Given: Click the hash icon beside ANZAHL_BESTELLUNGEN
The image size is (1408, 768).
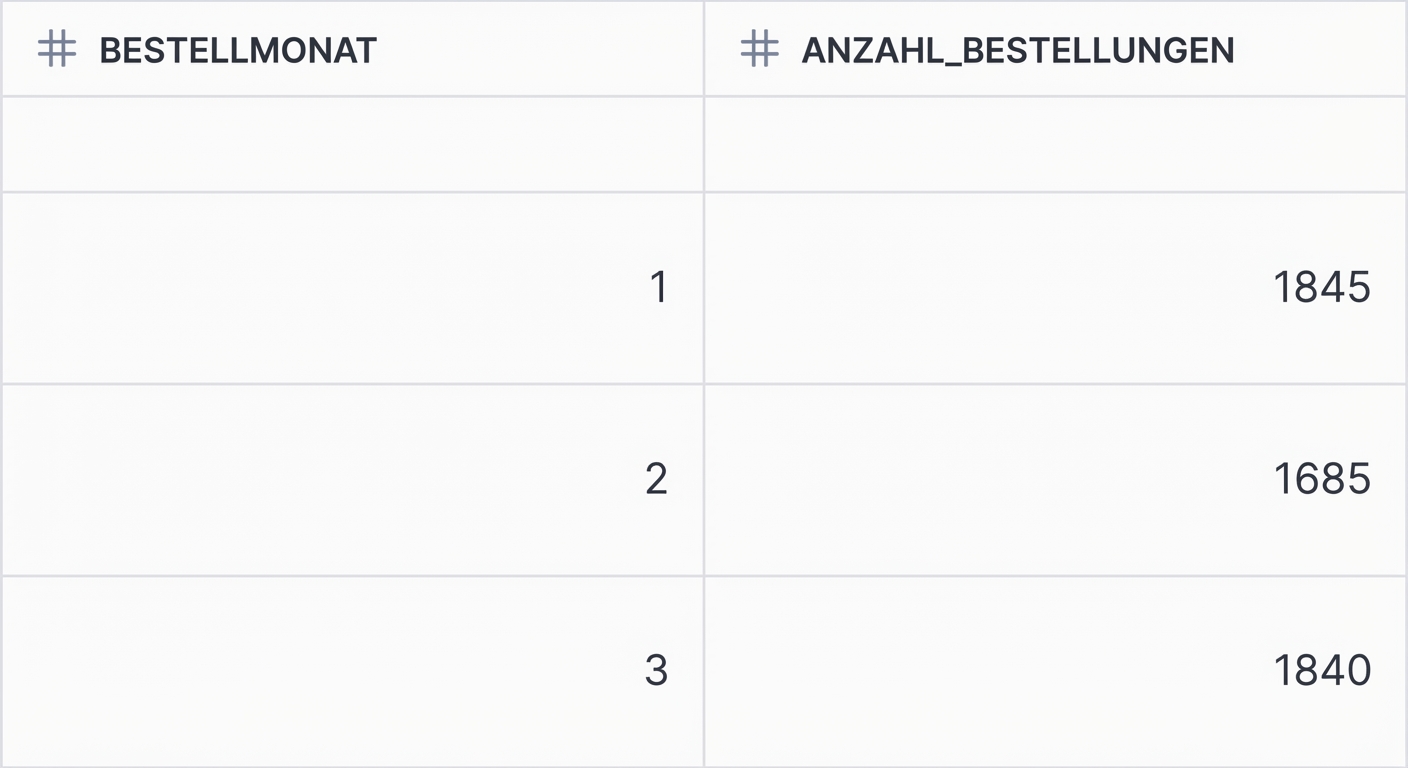Looking at the screenshot, I should click(x=759, y=49).
